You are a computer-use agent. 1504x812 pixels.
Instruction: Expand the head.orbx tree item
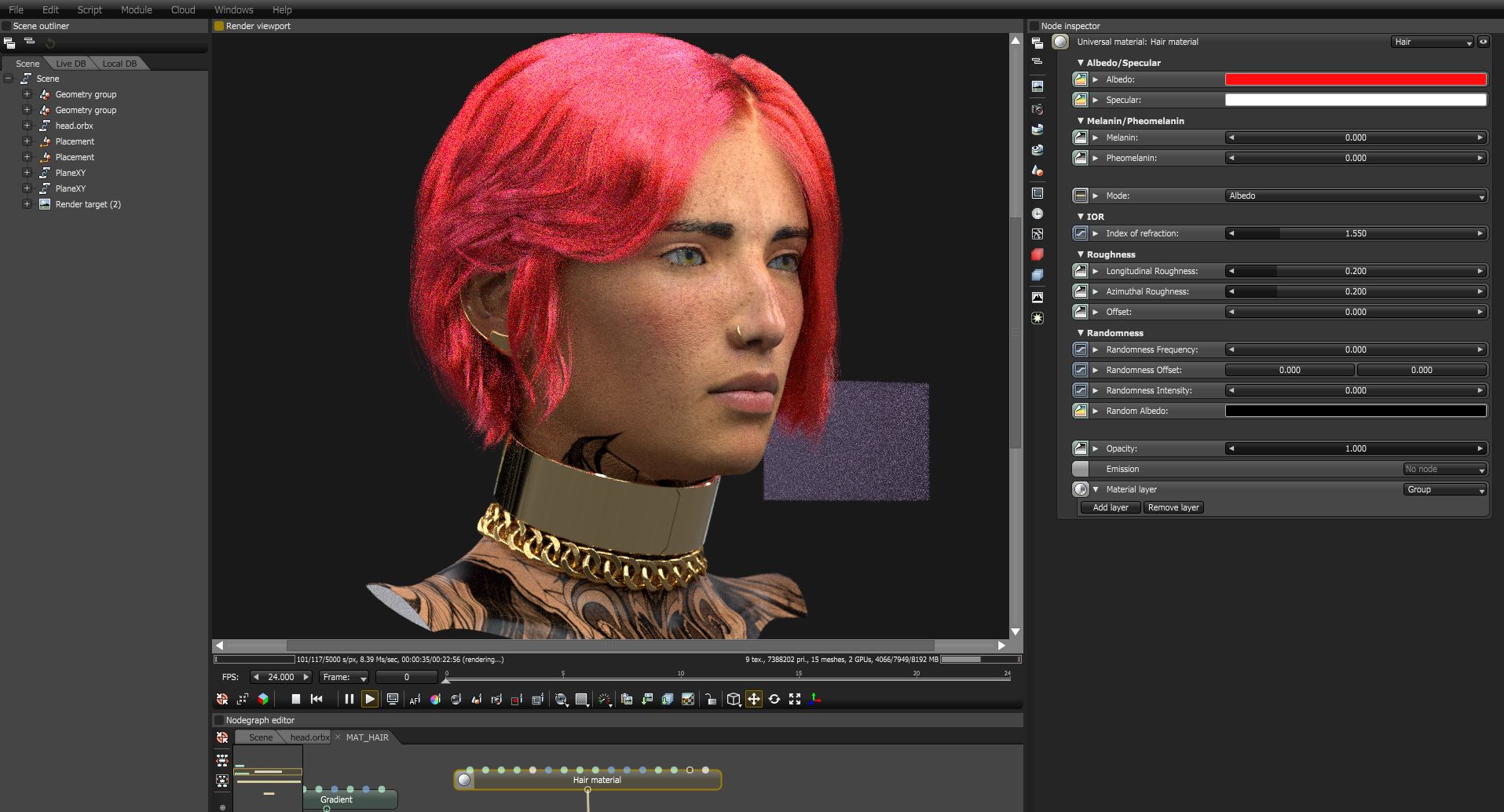click(x=27, y=126)
